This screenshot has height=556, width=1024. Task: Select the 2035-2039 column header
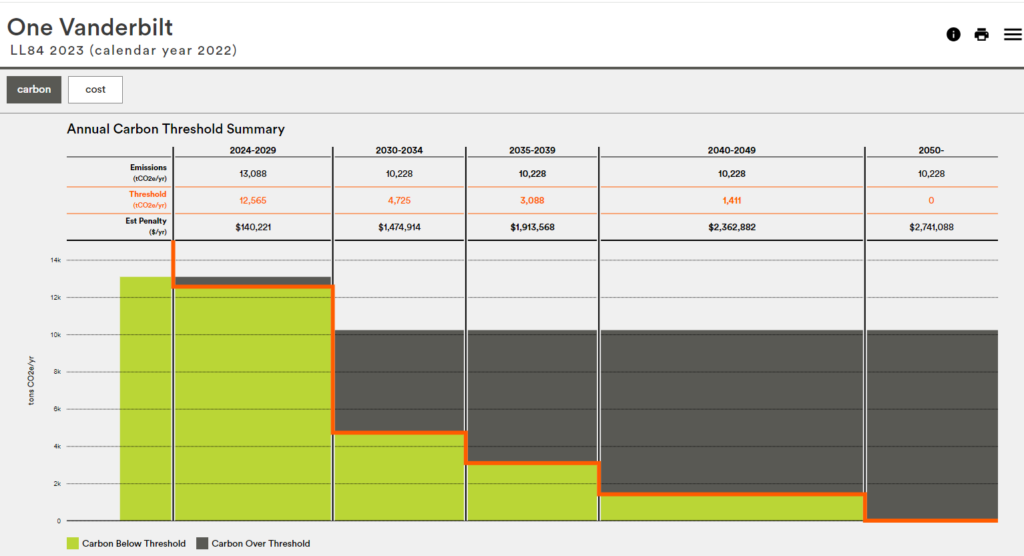[531, 150]
